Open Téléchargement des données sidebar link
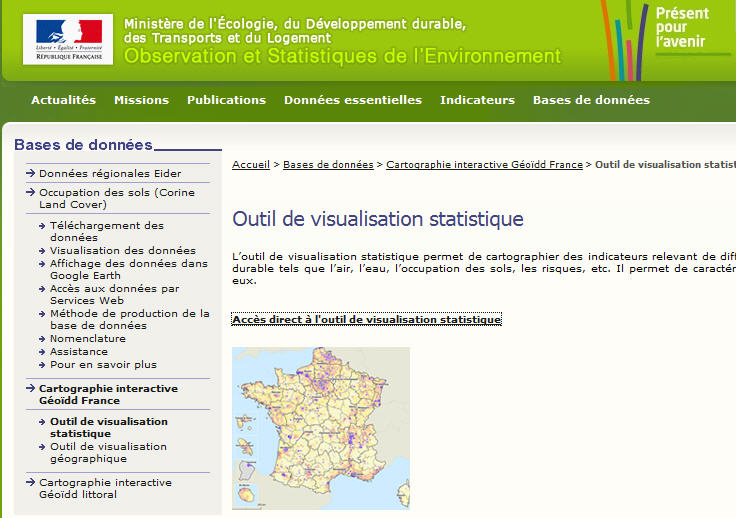 tap(107, 231)
